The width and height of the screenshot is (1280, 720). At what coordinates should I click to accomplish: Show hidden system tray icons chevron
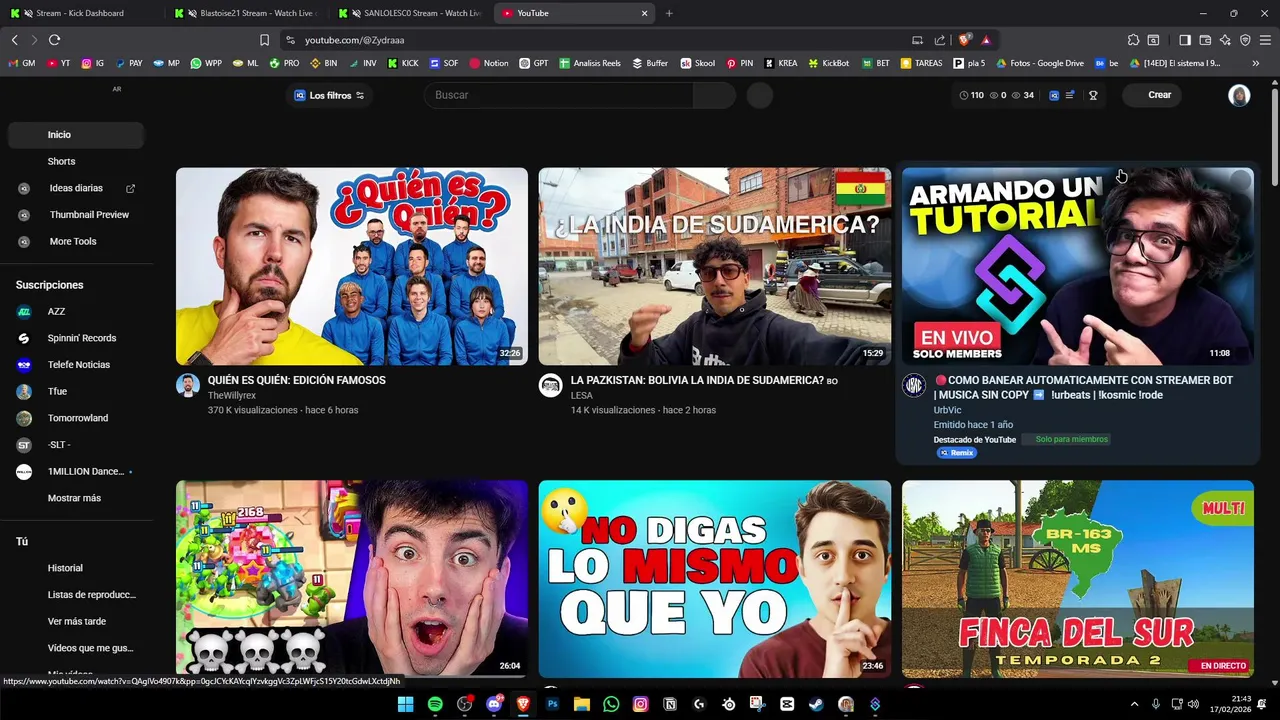coord(1134,704)
